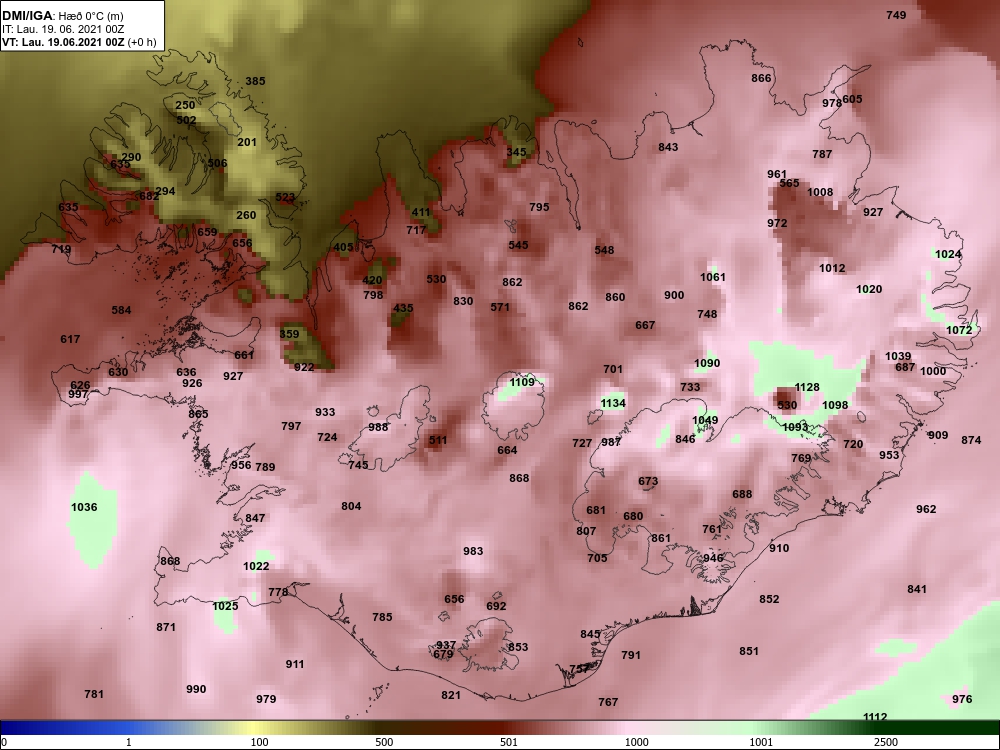Click the map value 821
Image resolution: width=1000 pixels, height=750 pixels.
450,695
